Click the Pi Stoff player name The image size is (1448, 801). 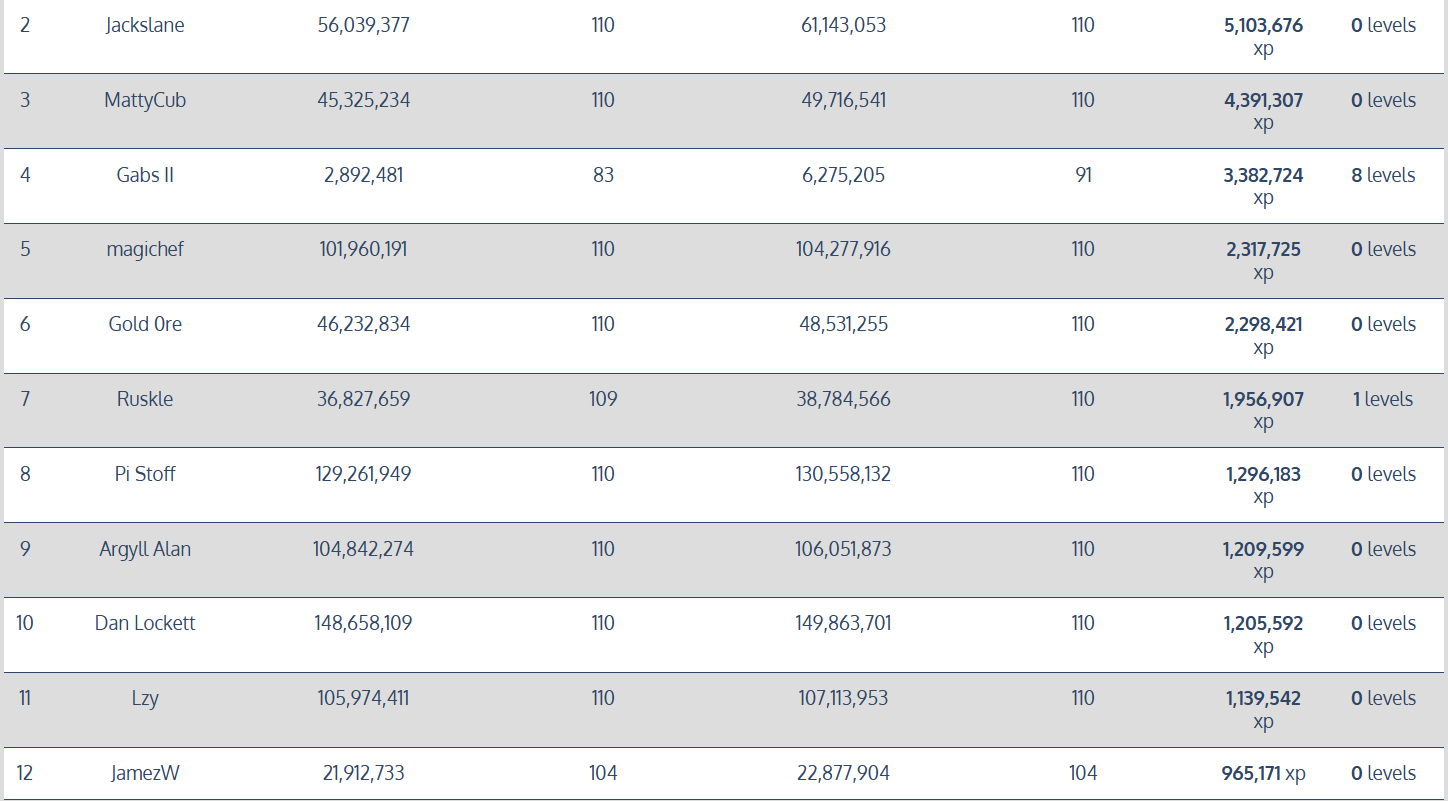coord(145,474)
